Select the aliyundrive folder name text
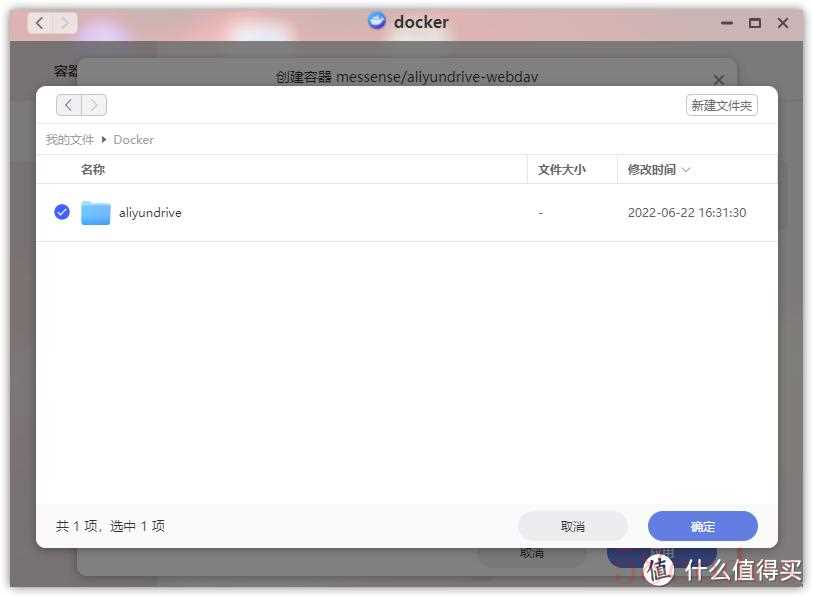813x597 pixels. pyautogui.click(x=150, y=213)
